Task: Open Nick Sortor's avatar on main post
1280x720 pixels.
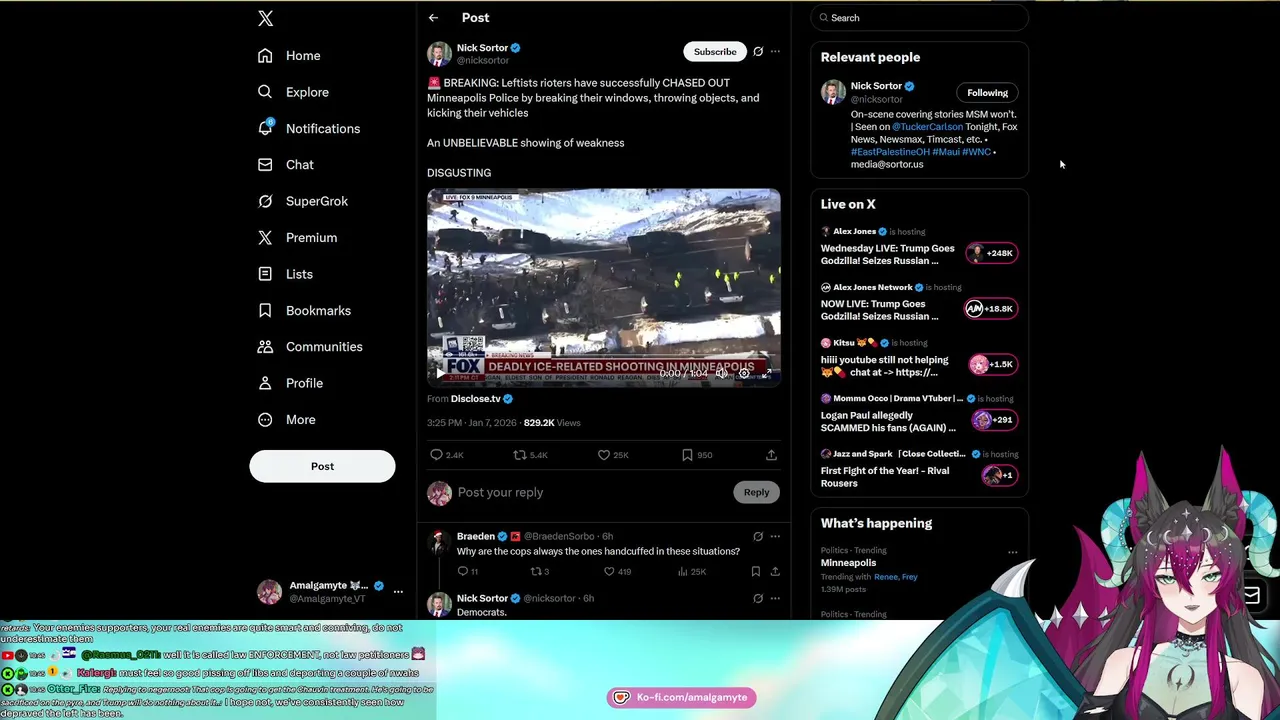Action: pos(439,54)
